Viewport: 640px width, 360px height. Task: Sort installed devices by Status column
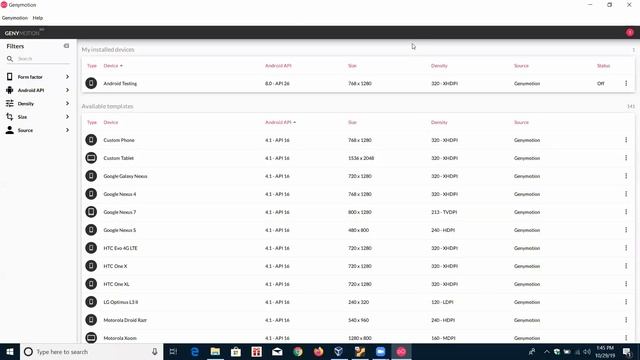click(603, 66)
